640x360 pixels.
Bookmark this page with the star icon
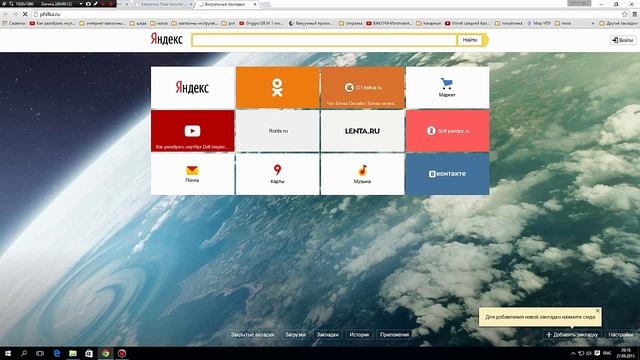point(624,14)
